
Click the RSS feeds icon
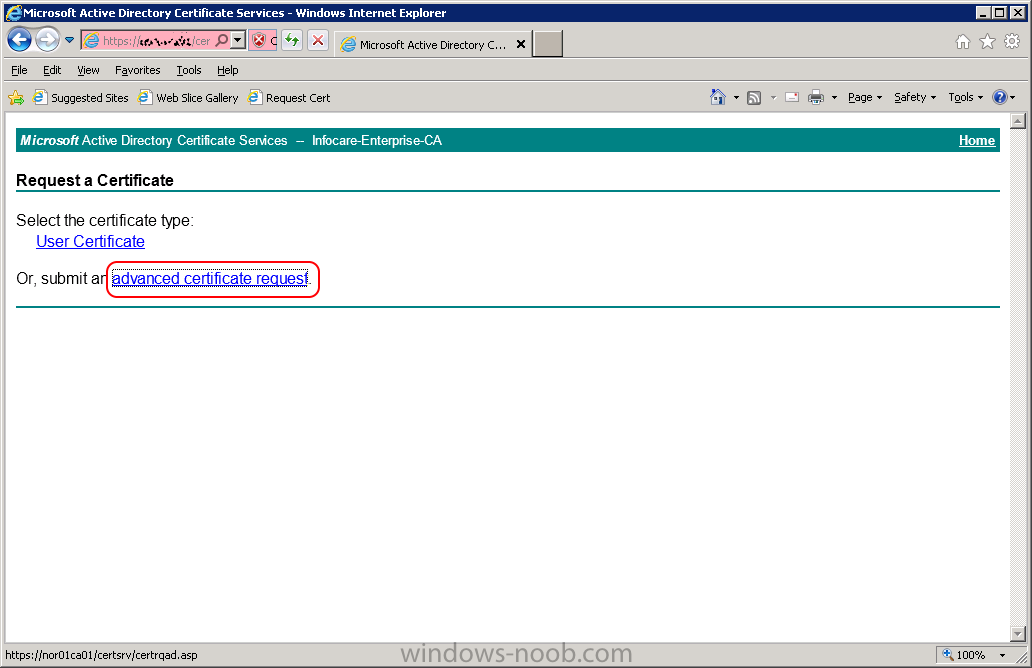click(754, 98)
